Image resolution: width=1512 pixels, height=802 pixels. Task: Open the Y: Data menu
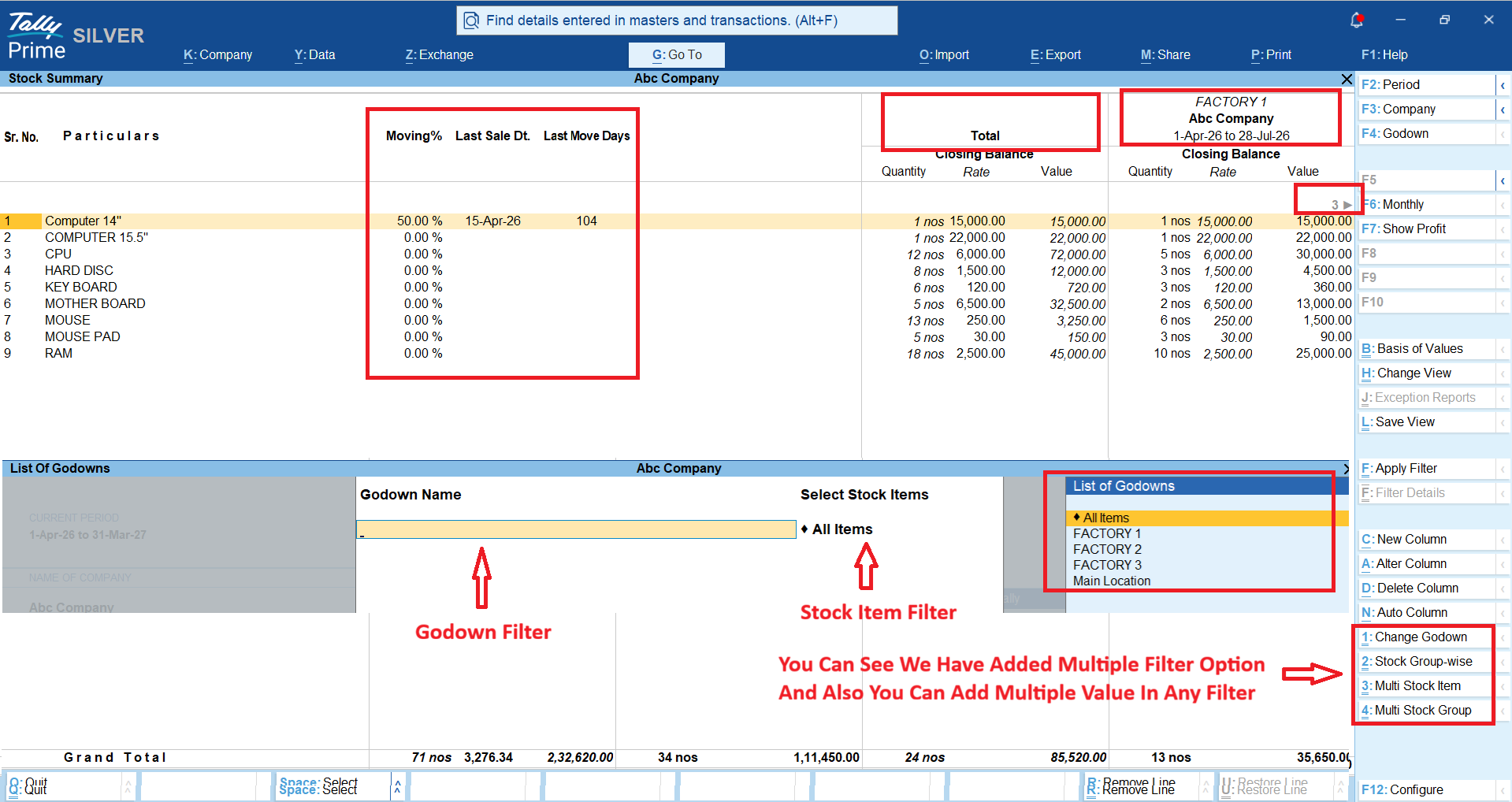click(314, 55)
